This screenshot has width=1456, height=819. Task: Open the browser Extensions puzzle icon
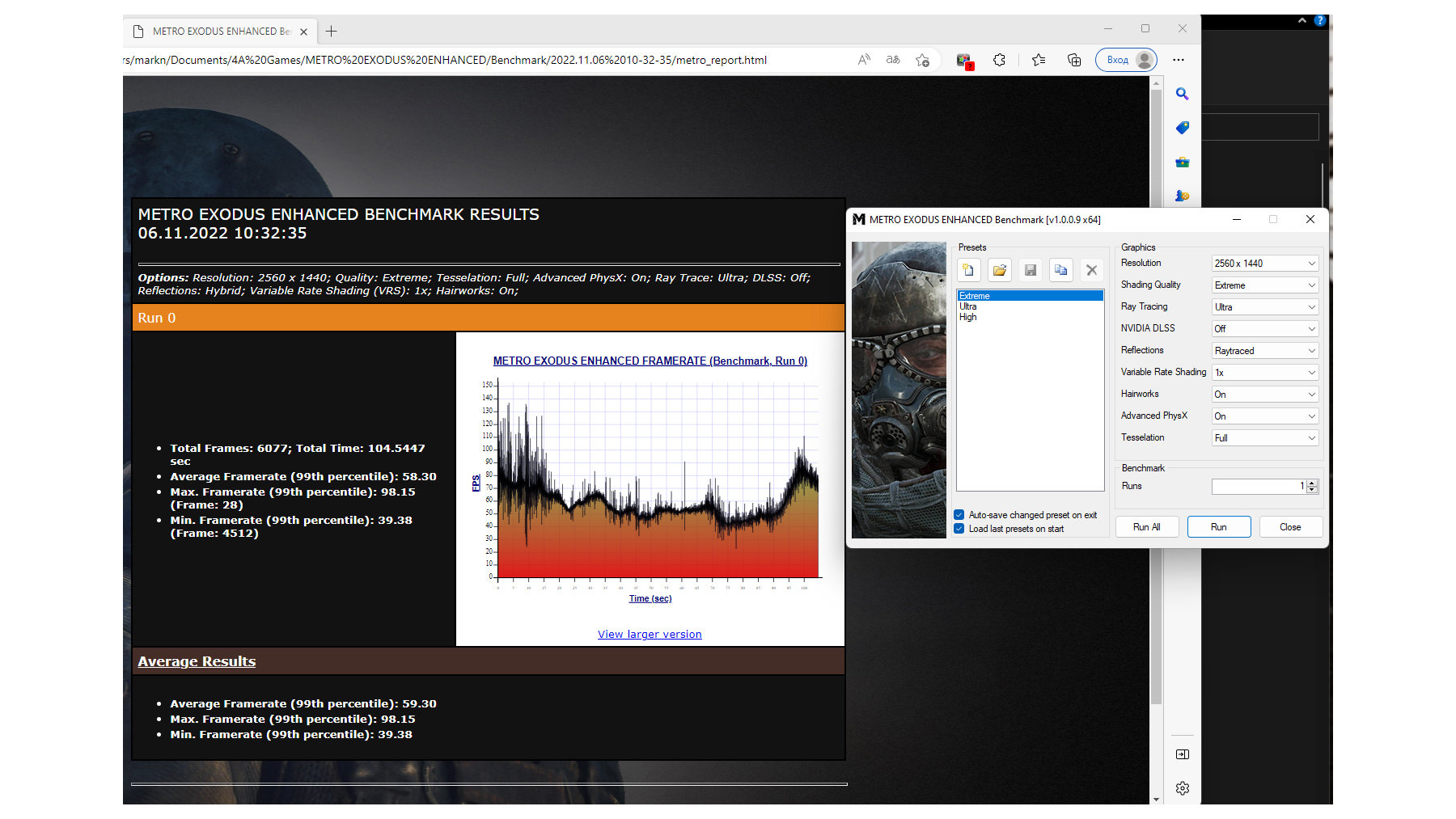[1000, 60]
